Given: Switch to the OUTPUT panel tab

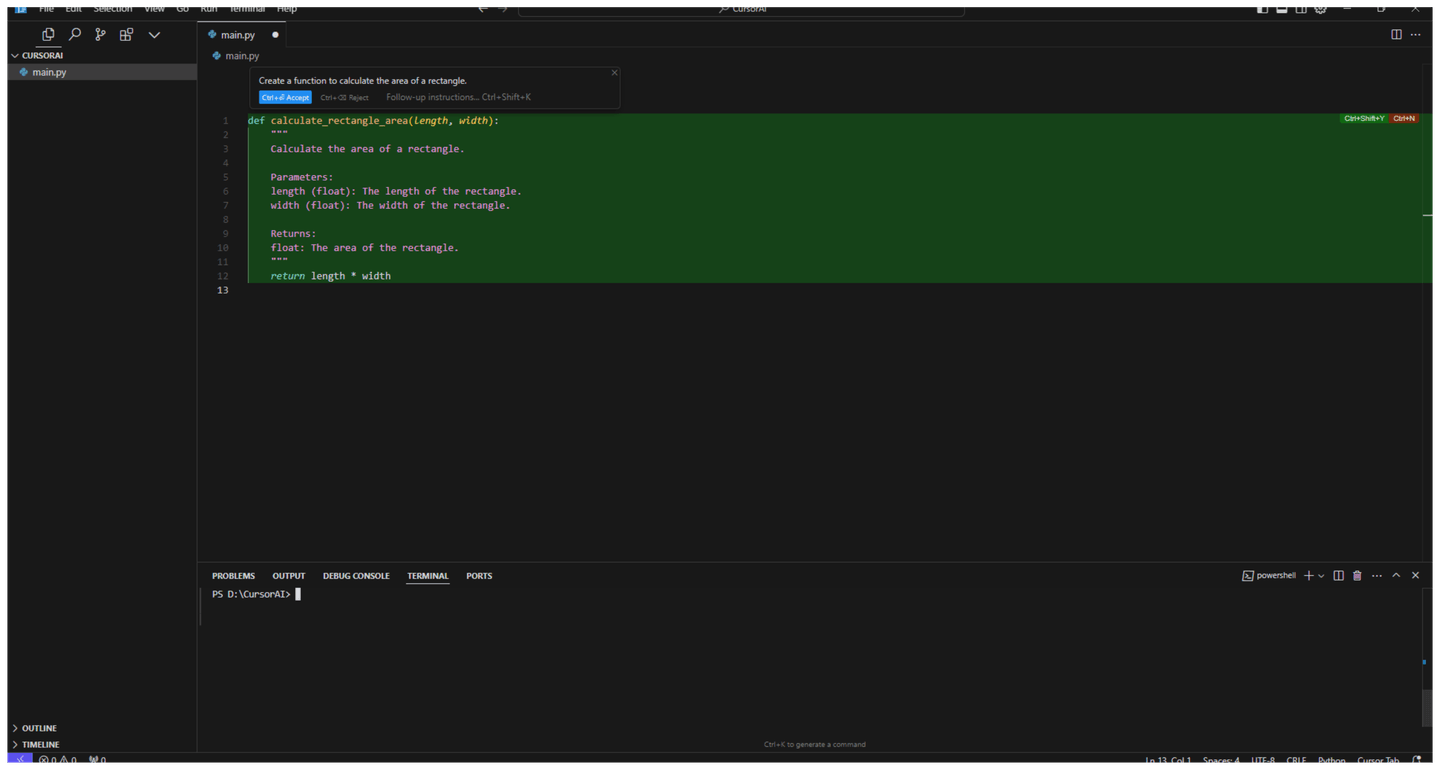Looking at the screenshot, I should [289, 576].
